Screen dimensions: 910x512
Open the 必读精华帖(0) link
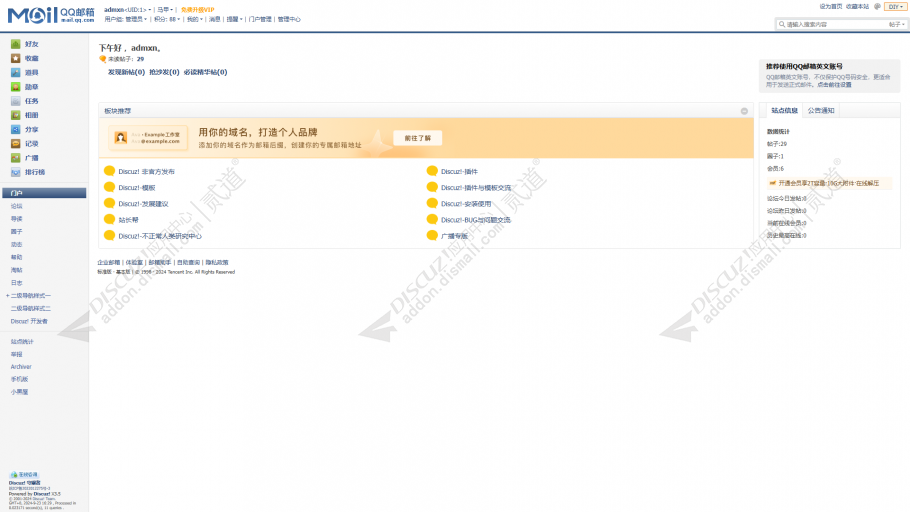coord(205,72)
